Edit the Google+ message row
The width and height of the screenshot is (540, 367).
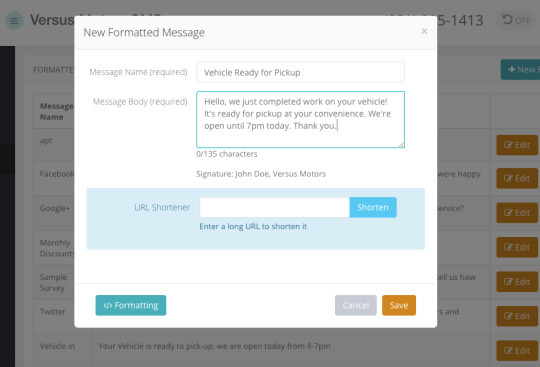(x=517, y=213)
